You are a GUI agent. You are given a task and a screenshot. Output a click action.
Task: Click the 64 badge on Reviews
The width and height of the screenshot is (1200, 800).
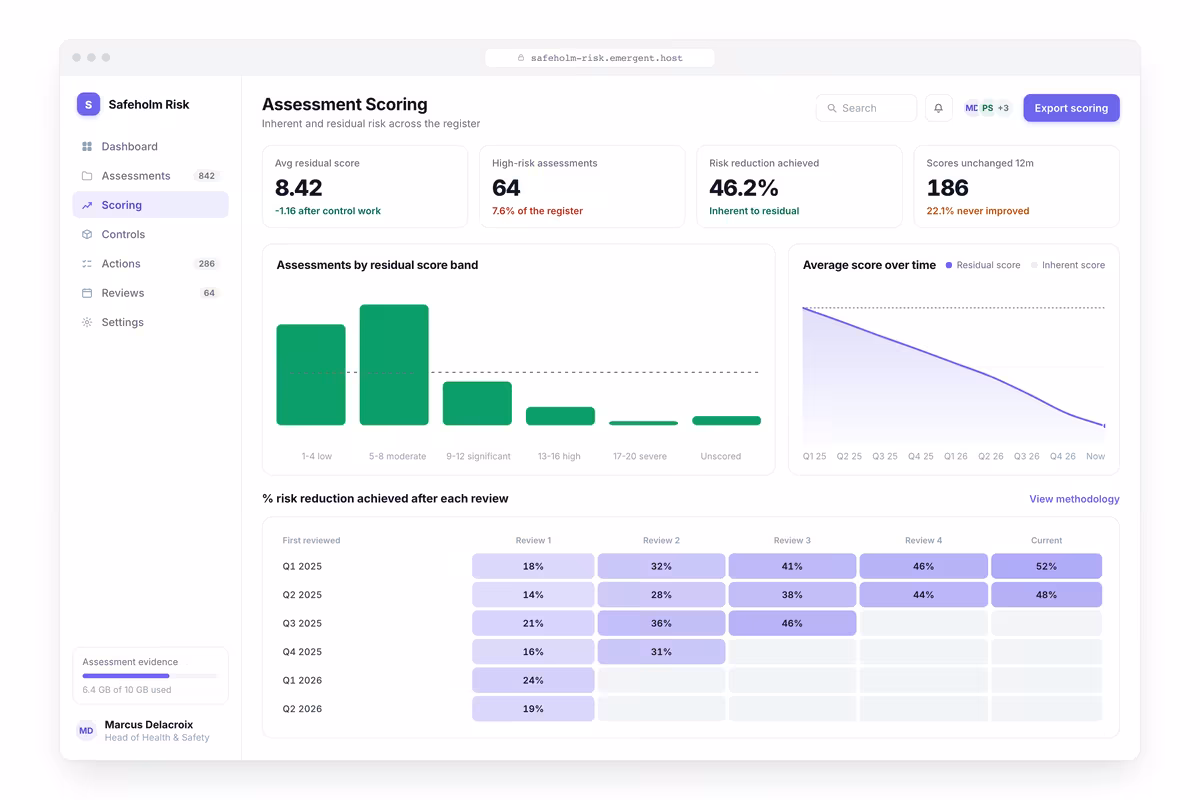(x=209, y=293)
